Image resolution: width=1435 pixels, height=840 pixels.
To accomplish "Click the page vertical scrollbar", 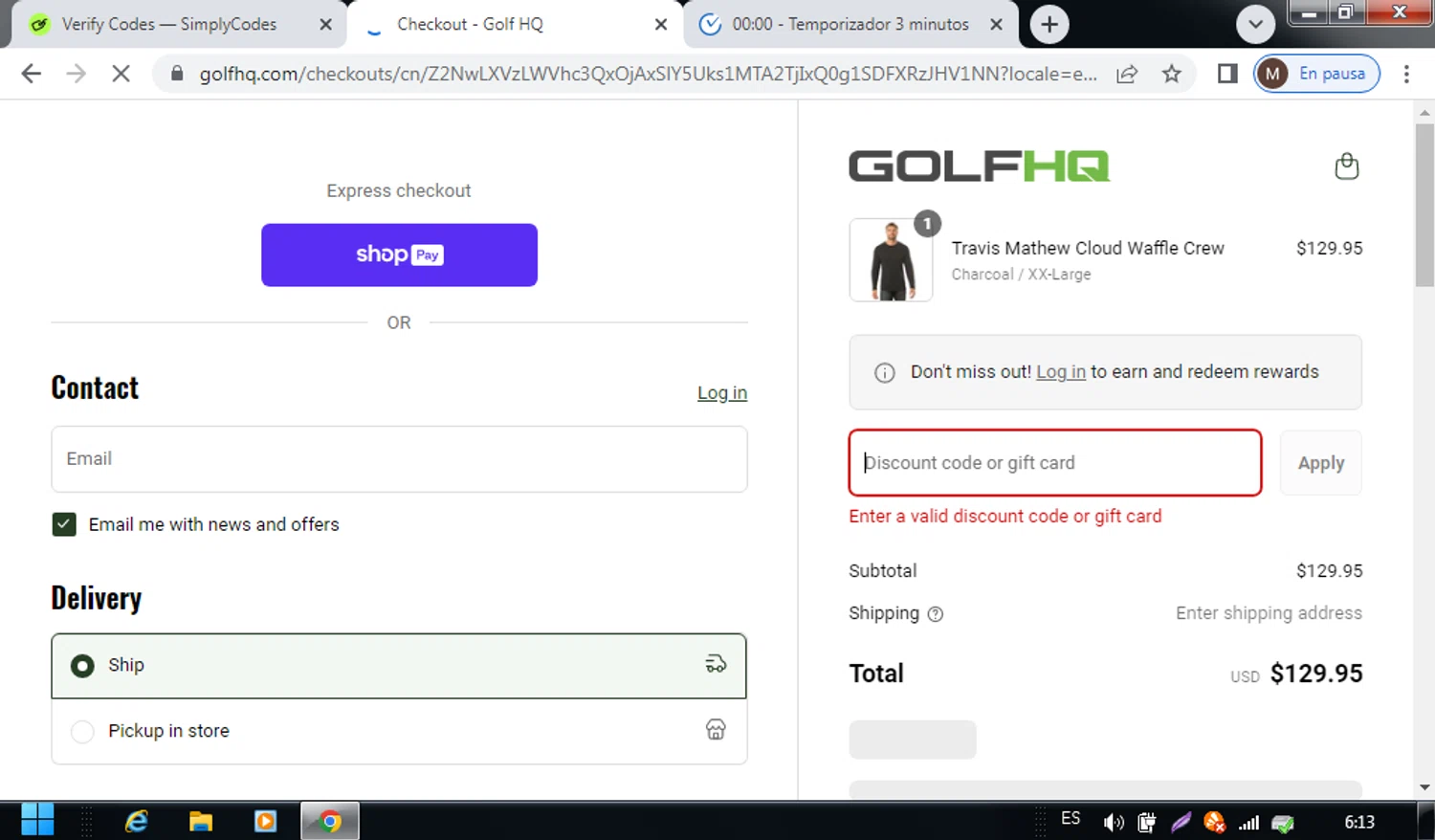I will click(1424, 206).
